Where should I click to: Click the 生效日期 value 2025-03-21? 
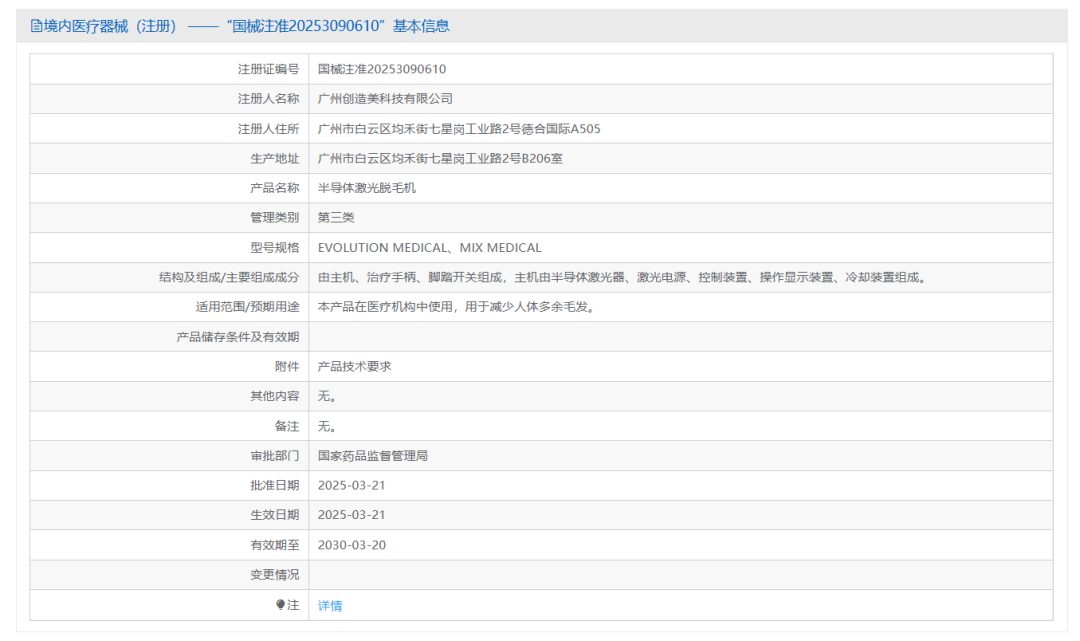pos(351,516)
